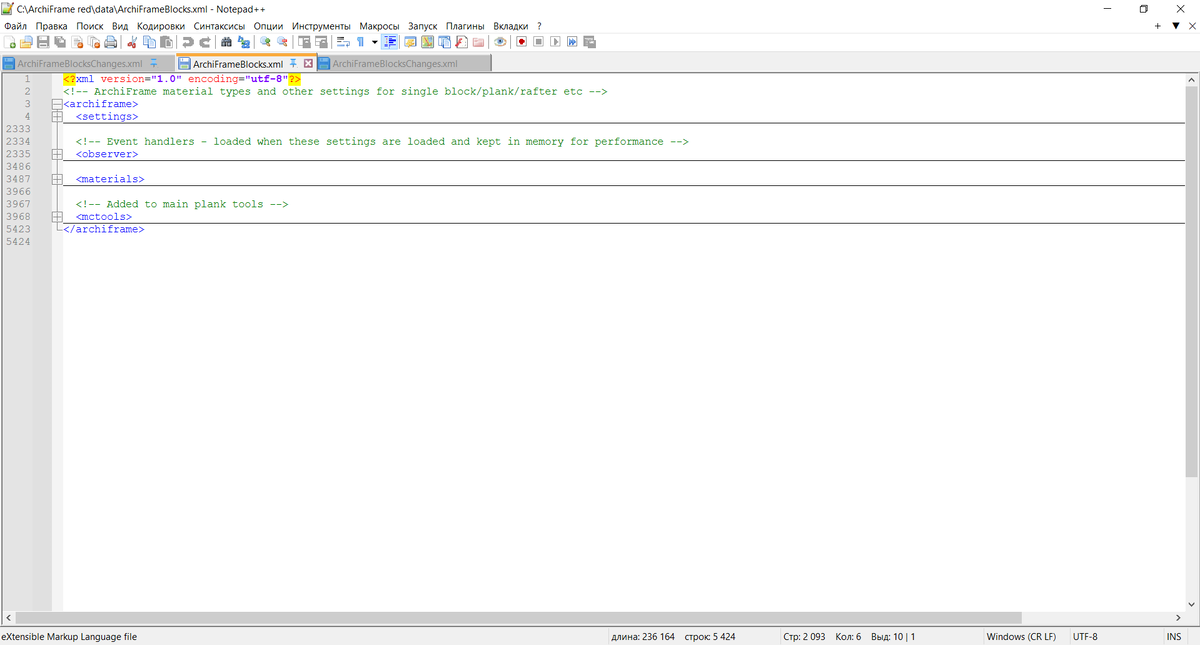Open the Плагины menu
1200x645 pixels.
point(465,26)
